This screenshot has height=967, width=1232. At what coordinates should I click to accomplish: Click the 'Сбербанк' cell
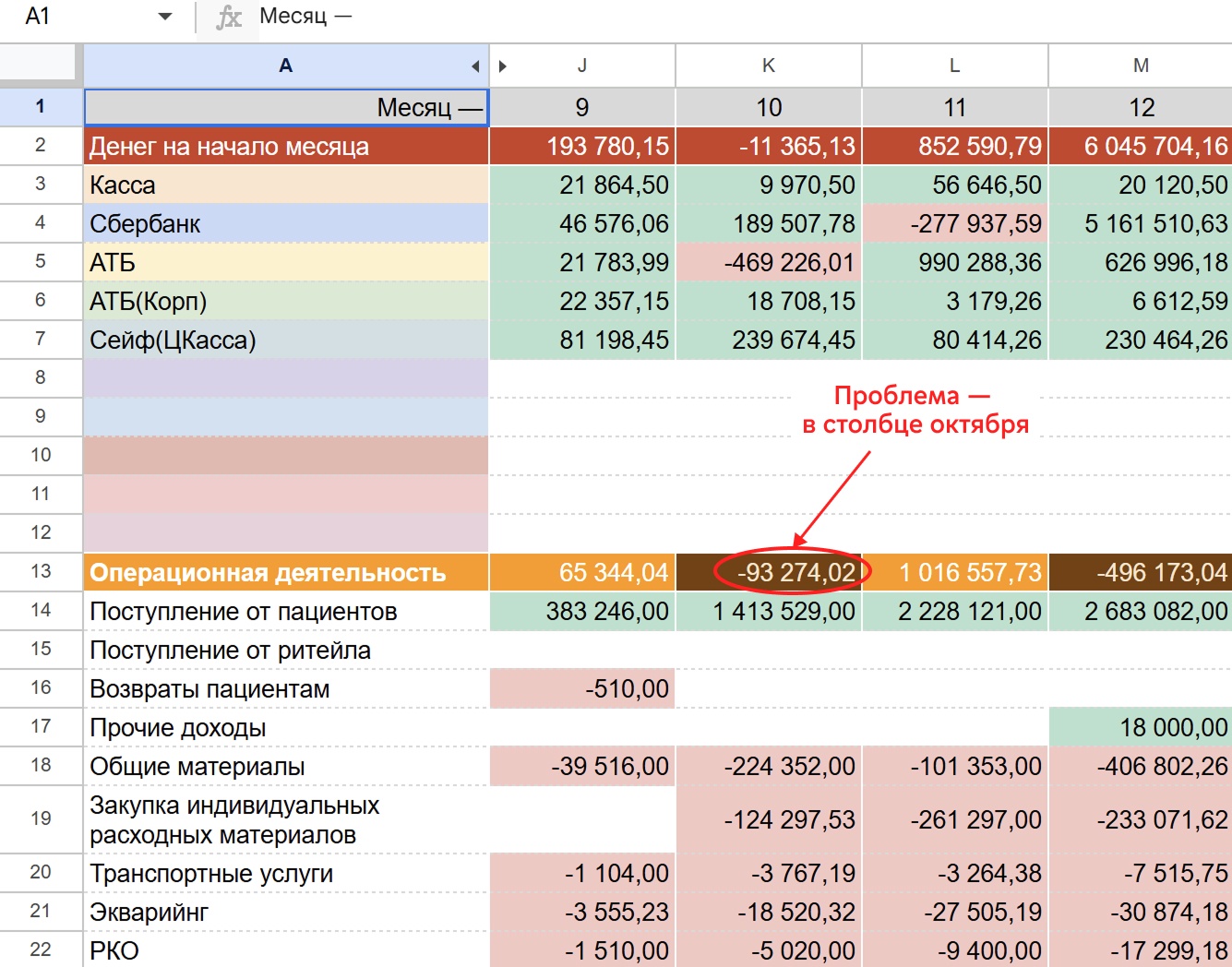pyautogui.click(x=286, y=223)
